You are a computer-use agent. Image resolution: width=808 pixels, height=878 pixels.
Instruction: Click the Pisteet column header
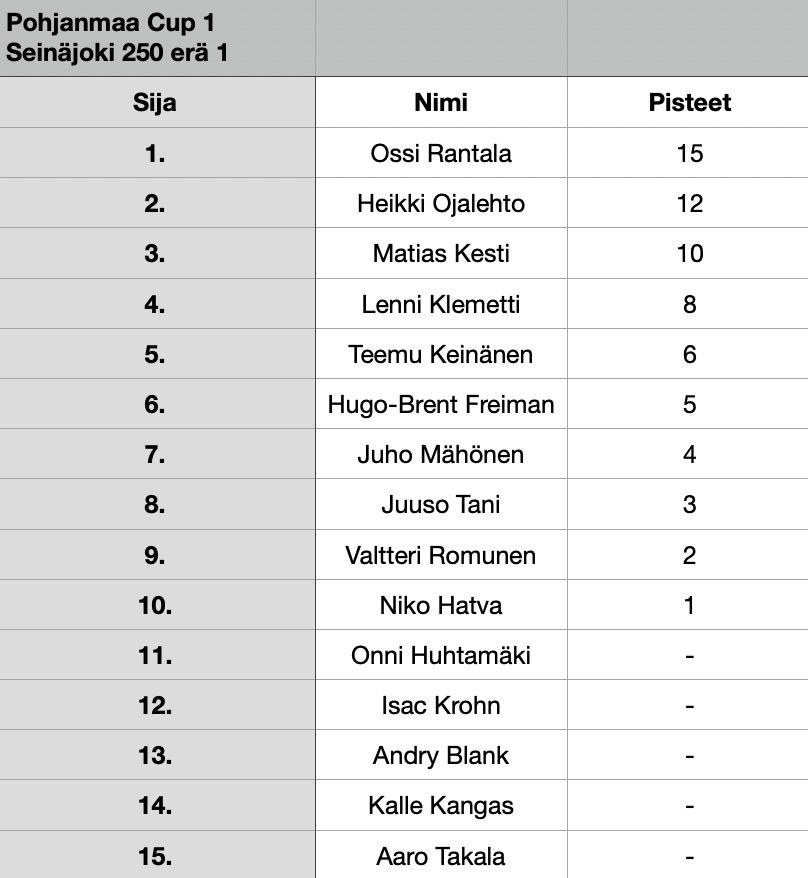(x=688, y=102)
